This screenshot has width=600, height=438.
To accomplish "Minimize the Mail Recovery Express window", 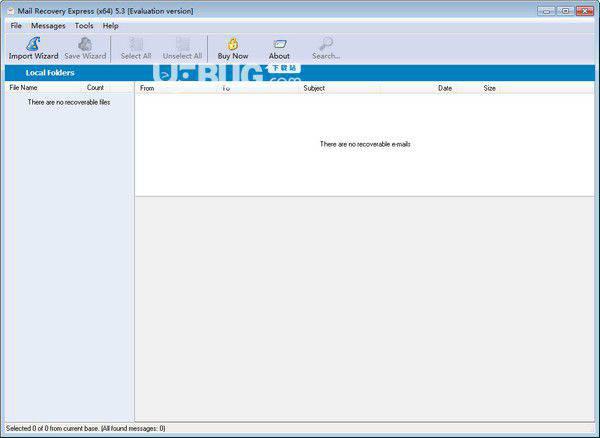I will click(x=546, y=11).
